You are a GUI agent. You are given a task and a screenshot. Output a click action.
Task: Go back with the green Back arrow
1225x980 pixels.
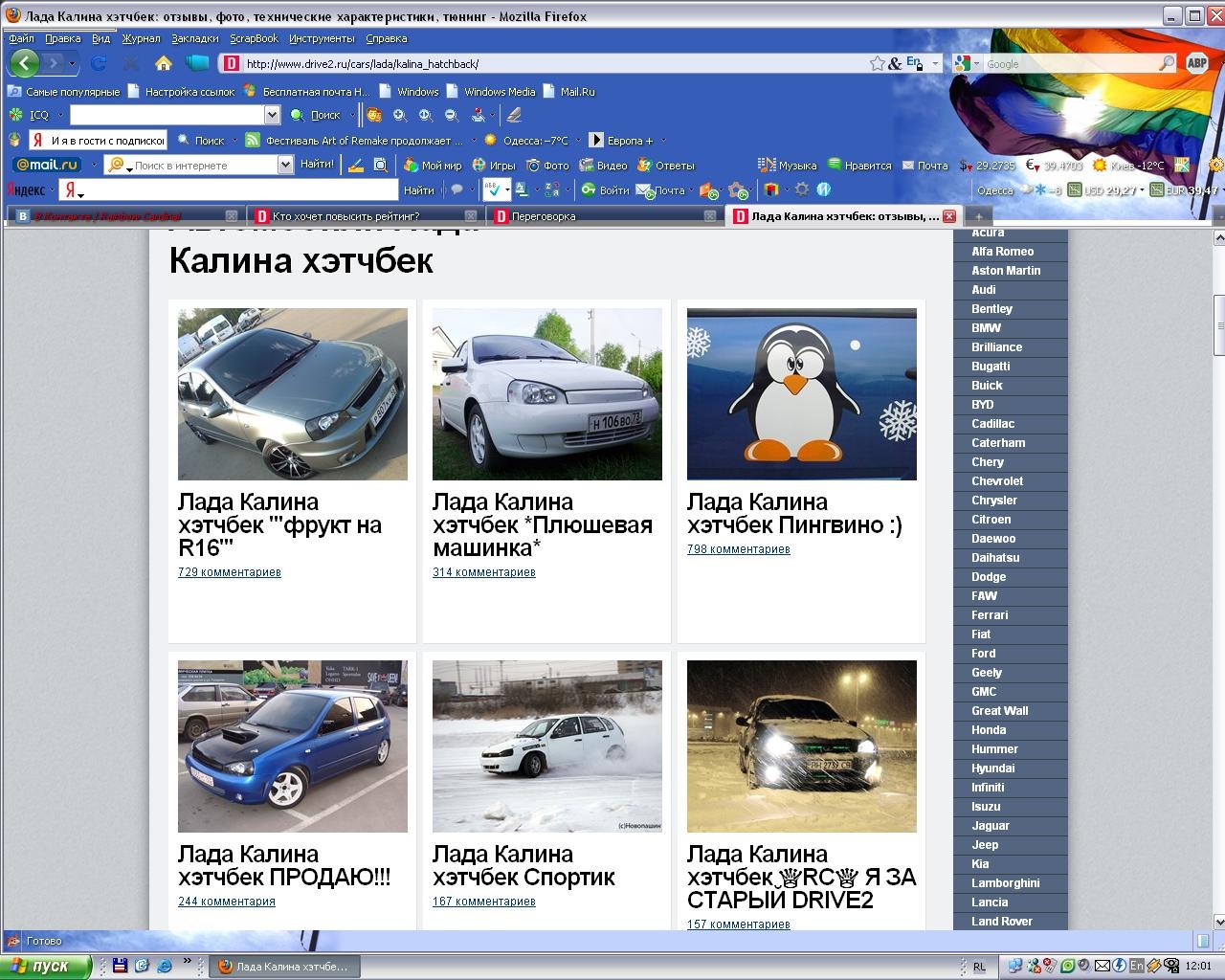[x=24, y=63]
